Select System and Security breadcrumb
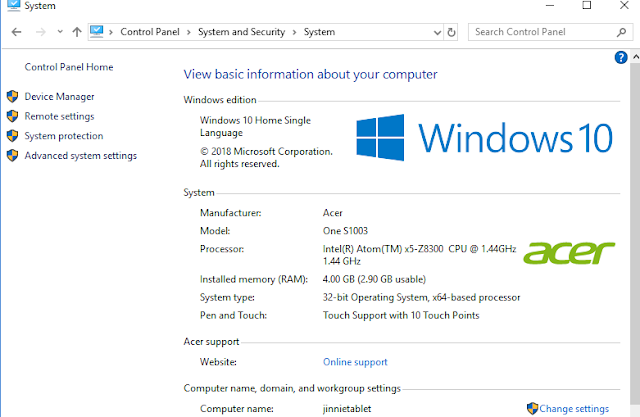640x417 pixels. (x=241, y=32)
